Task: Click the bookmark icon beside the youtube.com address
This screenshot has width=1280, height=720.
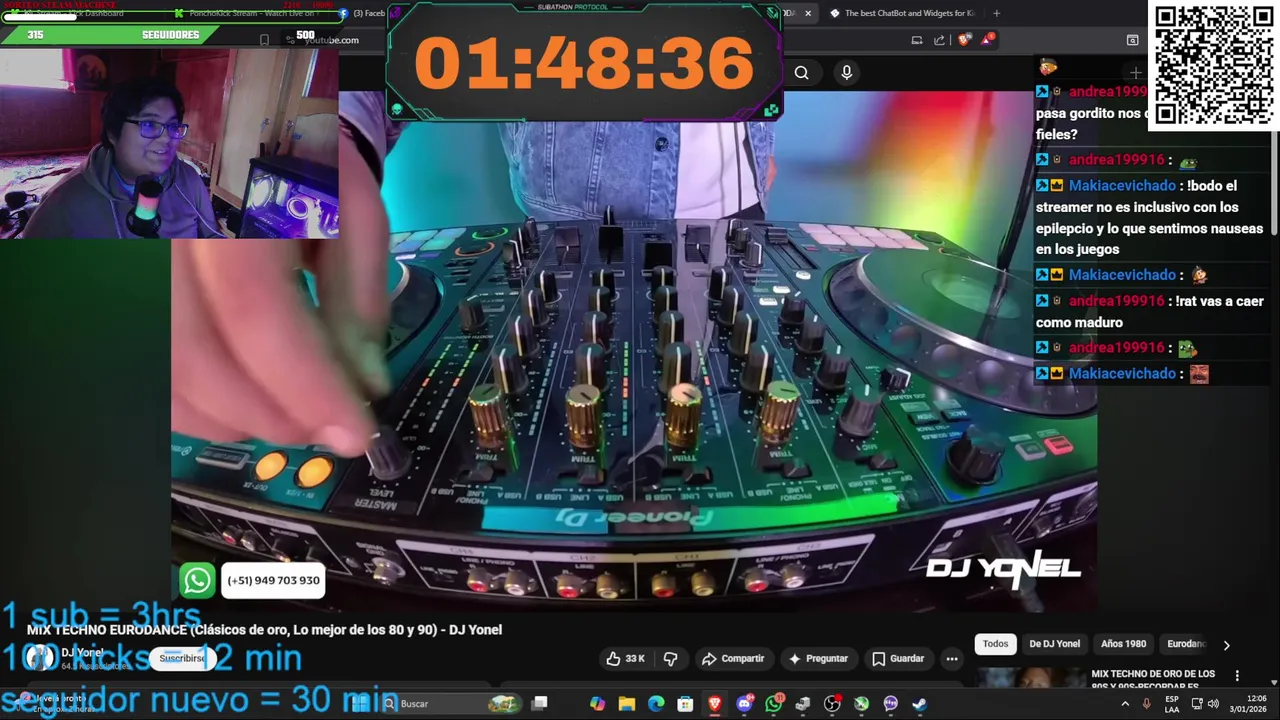Action: pyautogui.click(x=264, y=40)
